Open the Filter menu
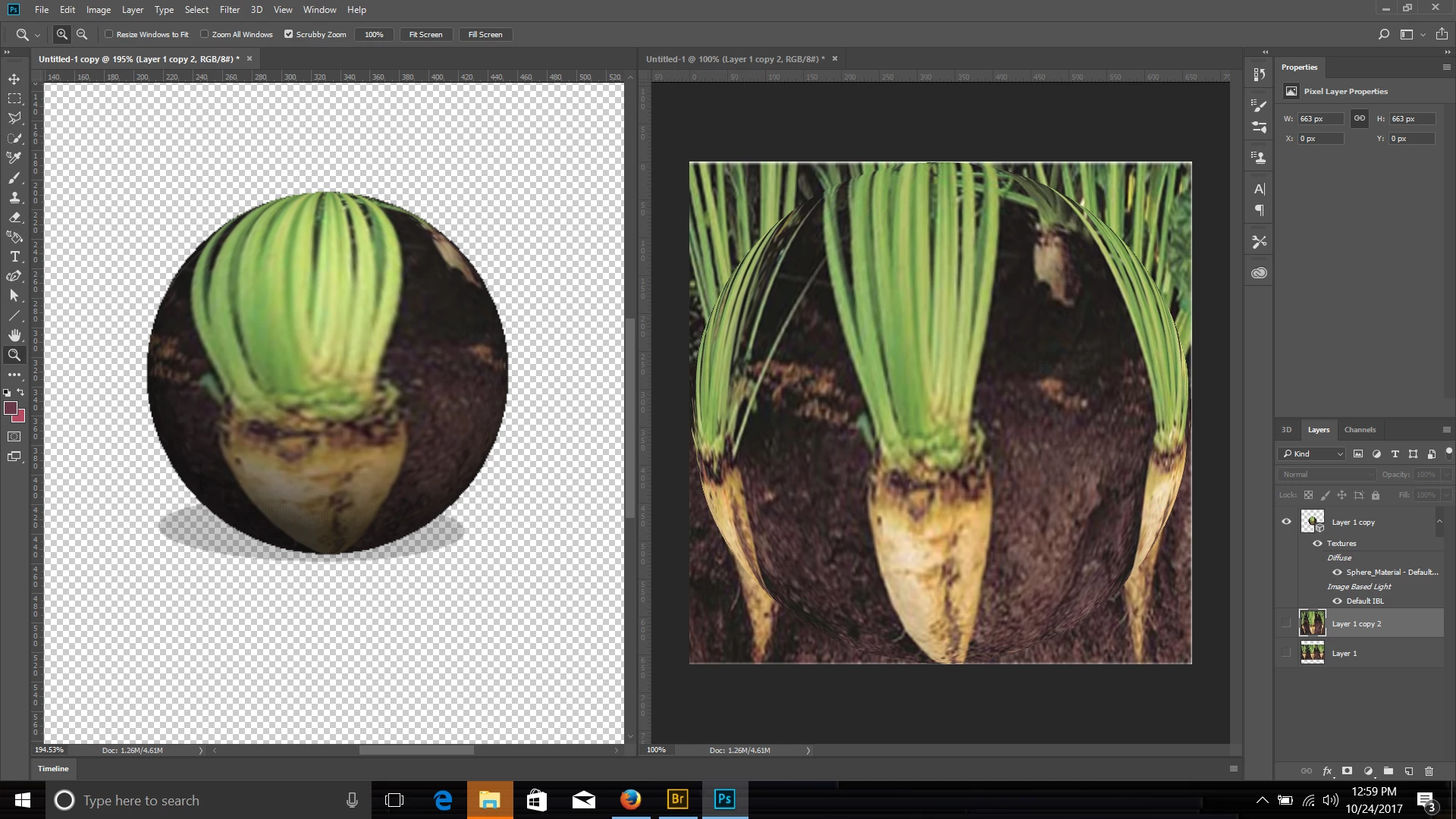Image resolution: width=1456 pixels, height=819 pixels. pyautogui.click(x=229, y=10)
